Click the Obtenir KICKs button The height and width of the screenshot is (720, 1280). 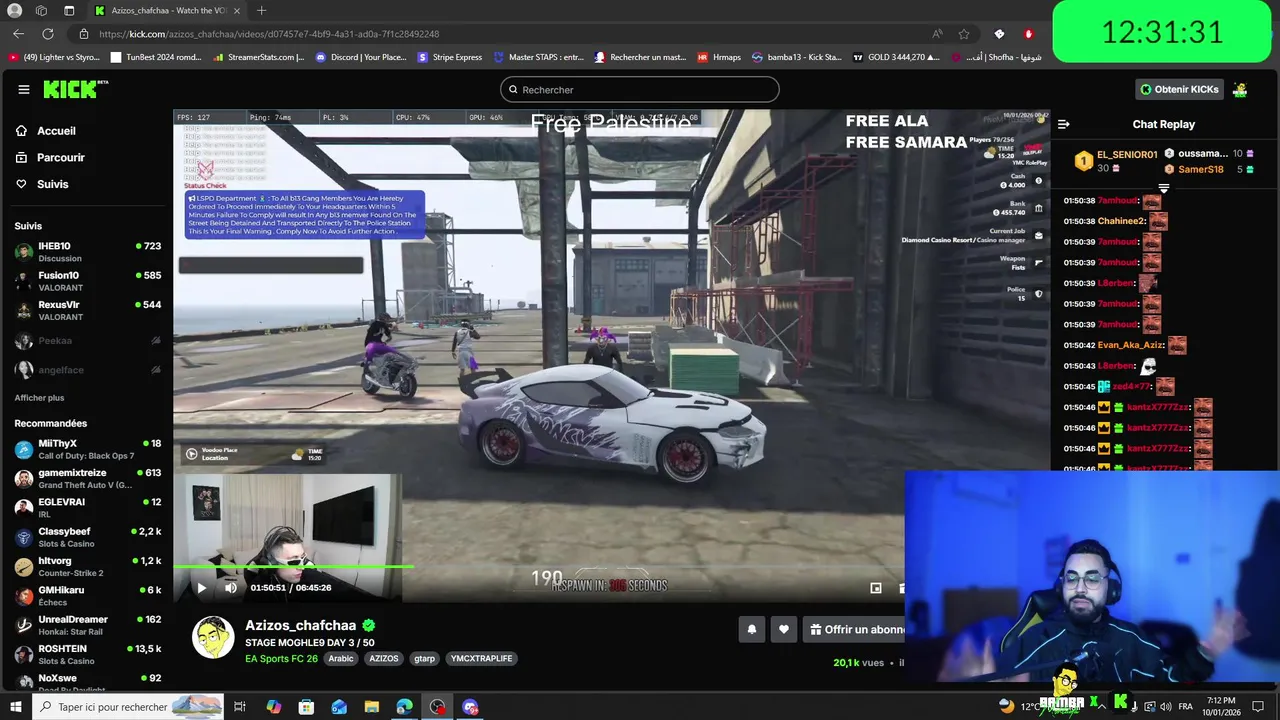pos(1179,90)
